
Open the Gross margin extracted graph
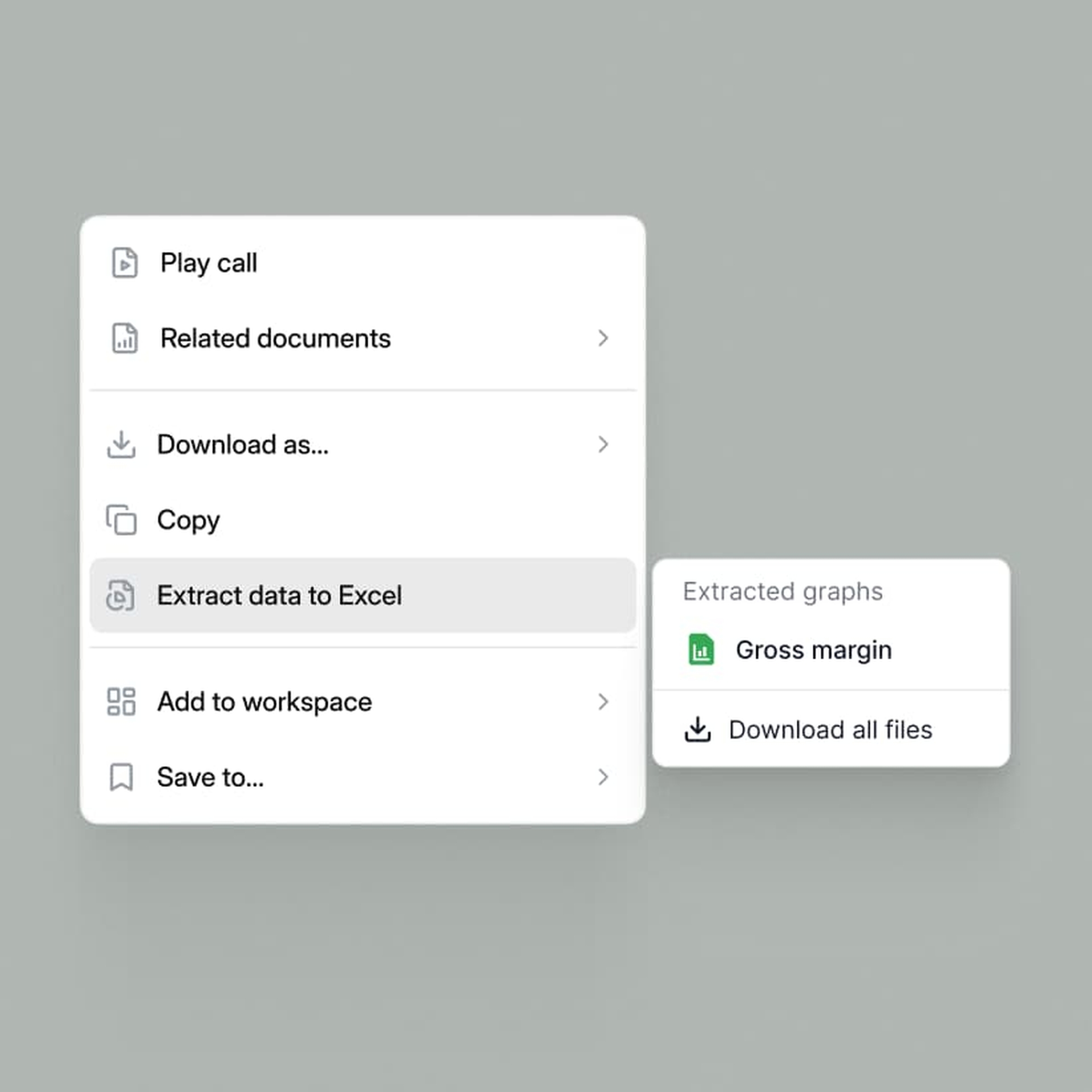point(831,650)
